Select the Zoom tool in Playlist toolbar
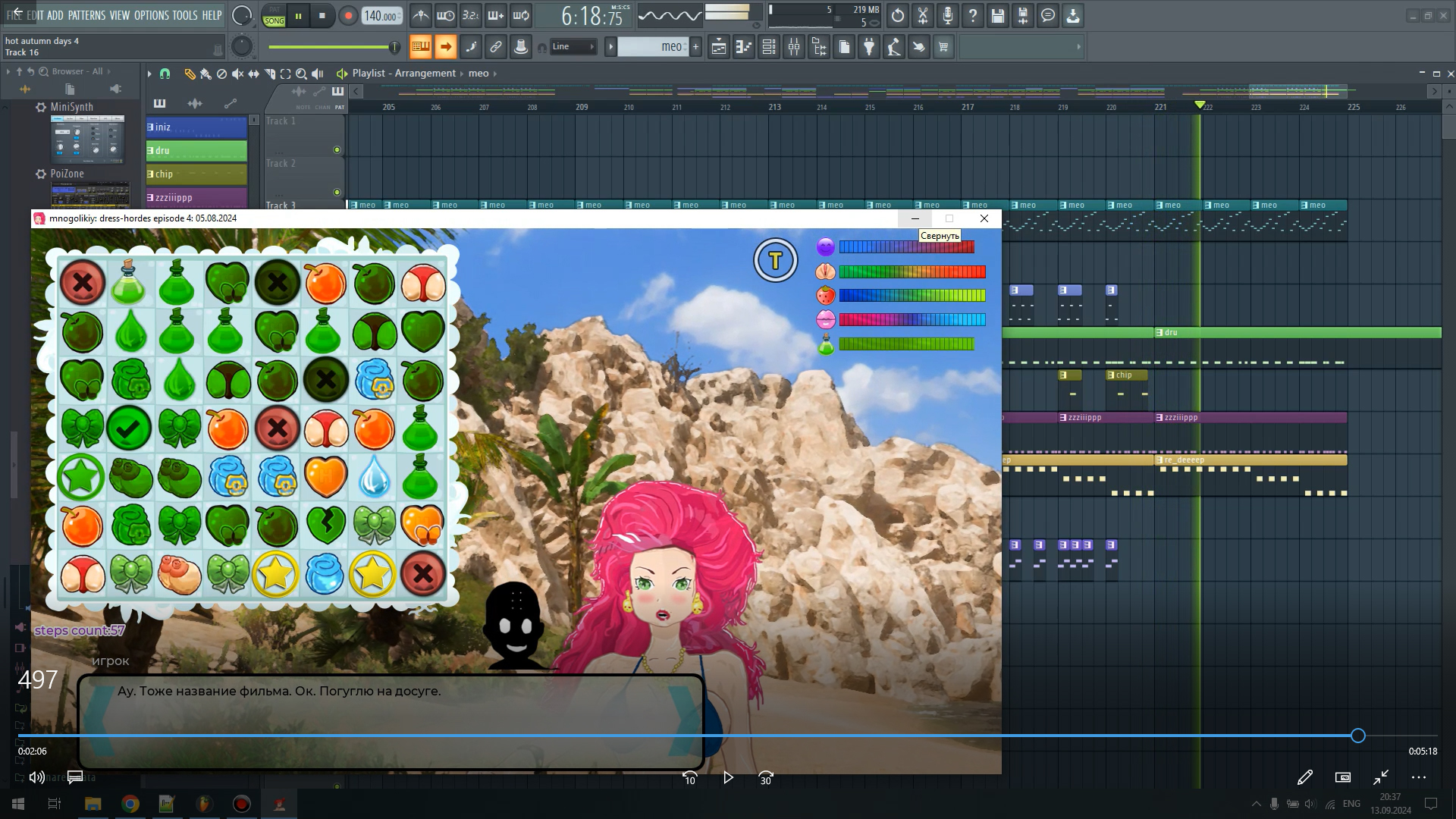Viewport: 1456px width, 819px height. point(301,74)
